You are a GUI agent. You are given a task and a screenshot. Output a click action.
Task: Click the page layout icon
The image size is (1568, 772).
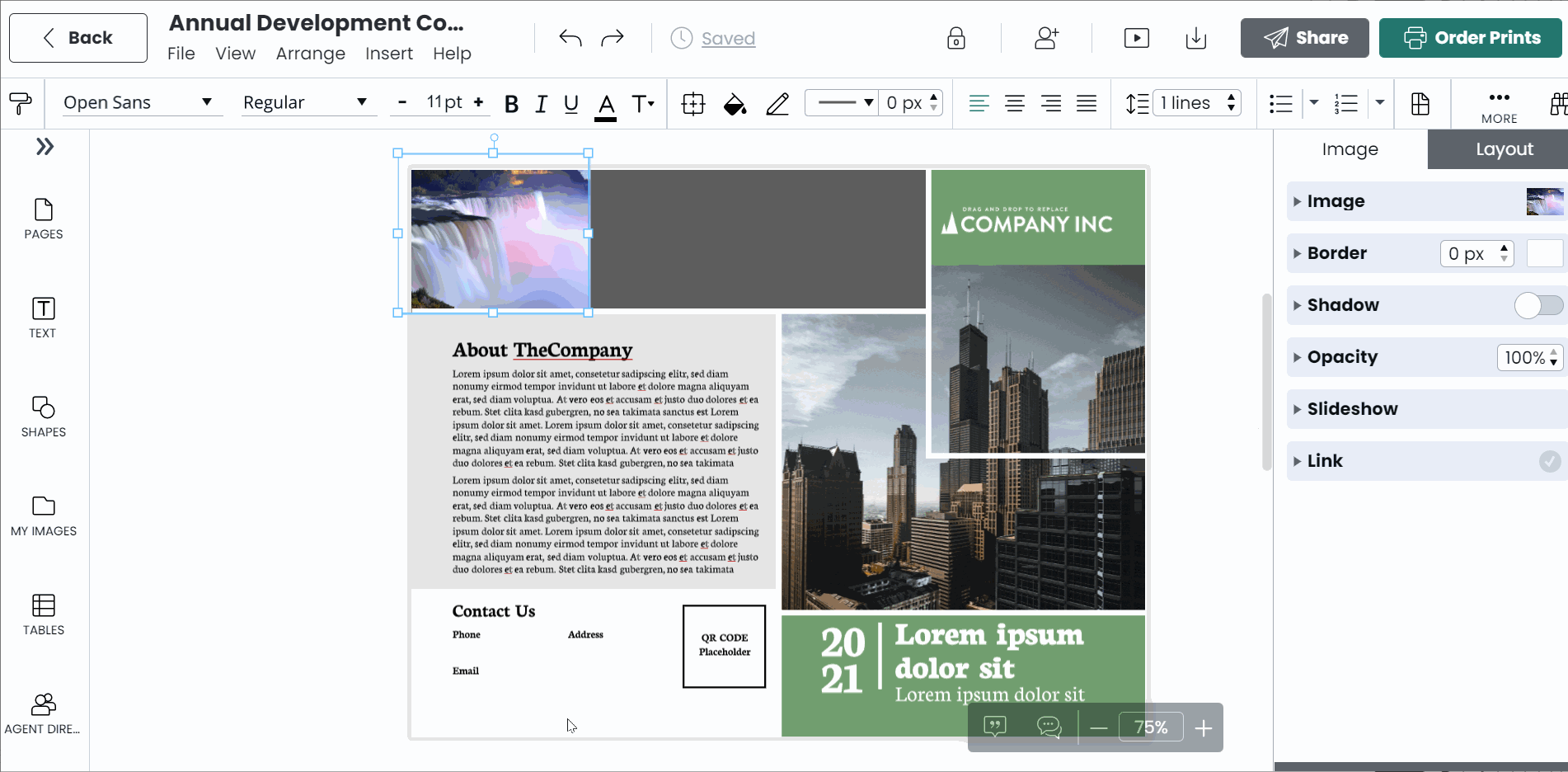tap(1420, 104)
